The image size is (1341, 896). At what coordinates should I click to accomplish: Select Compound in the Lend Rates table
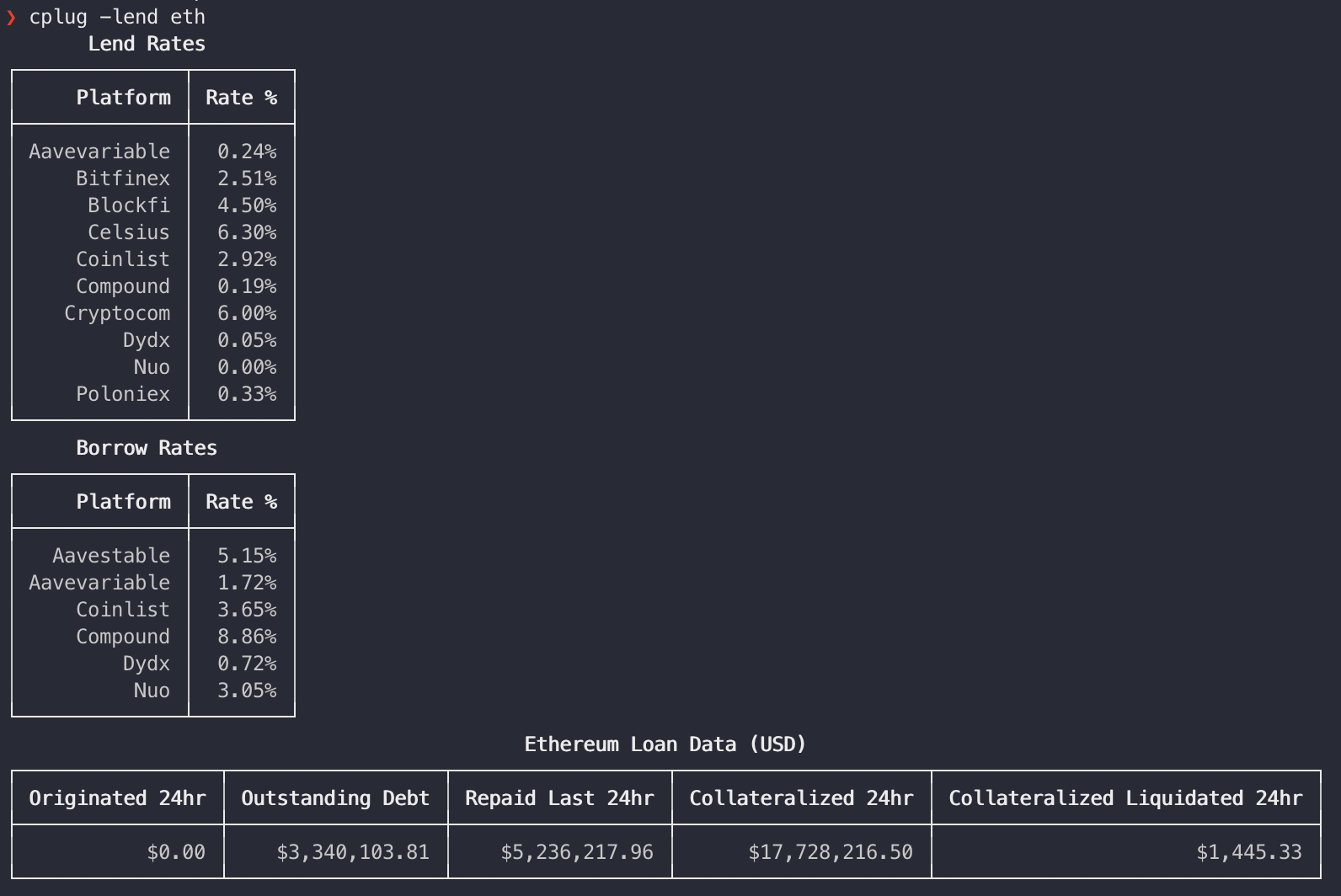tap(123, 286)
